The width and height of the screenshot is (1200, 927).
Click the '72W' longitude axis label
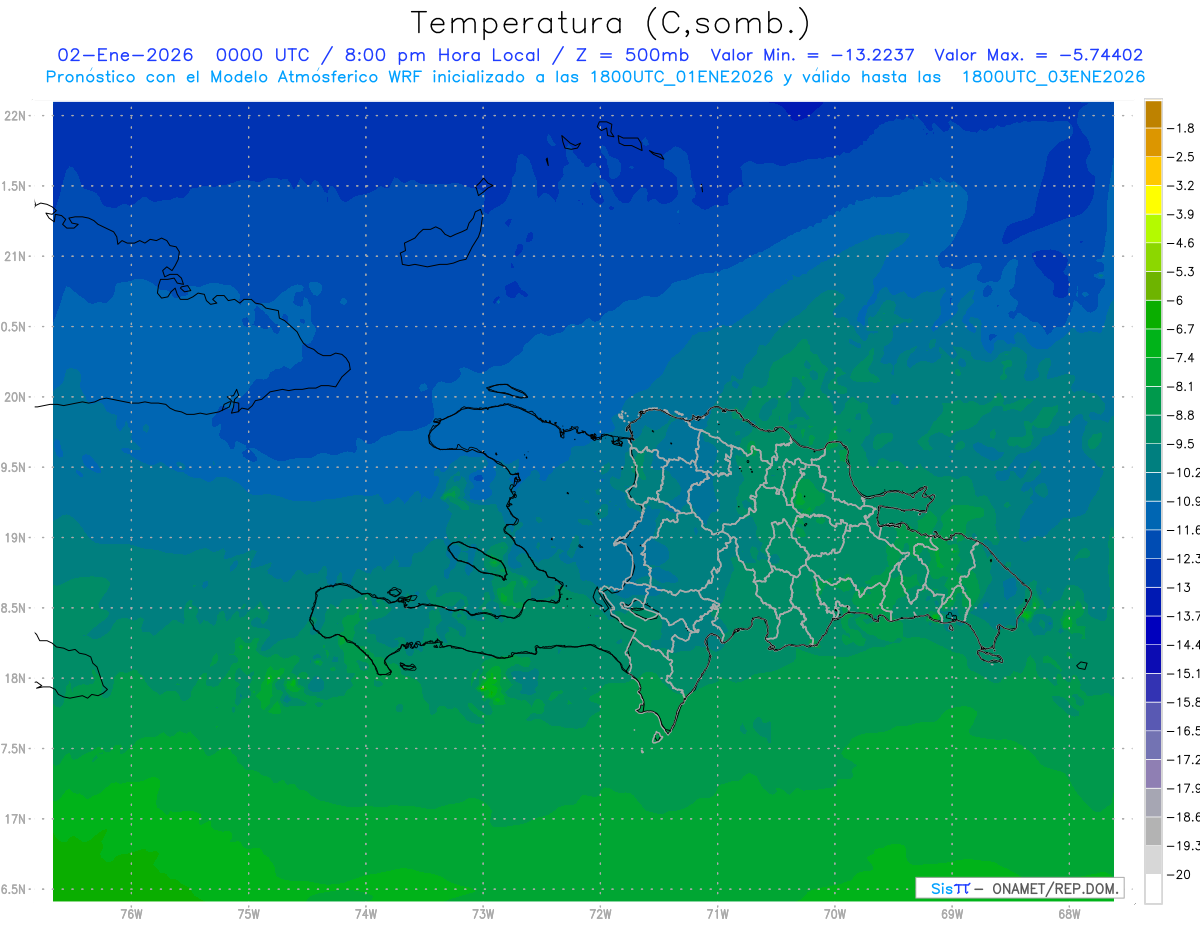(600, 913)
